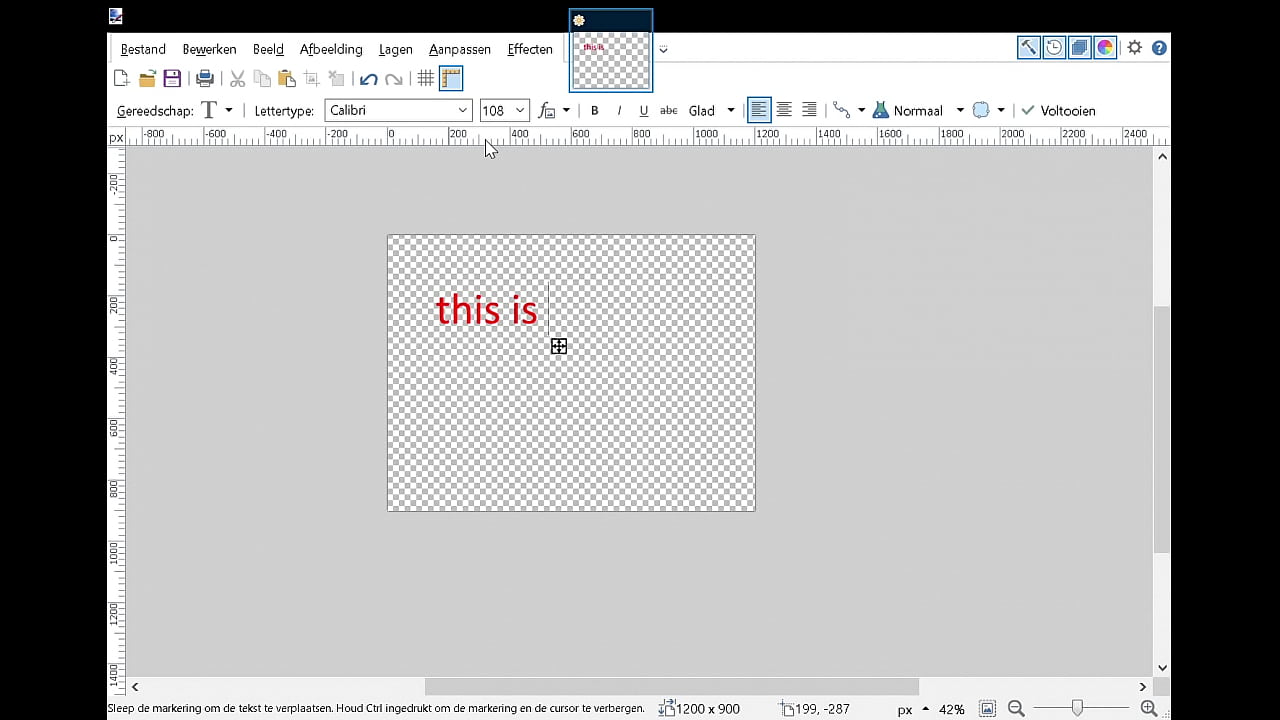This screenshot has height=720, width=1280.
Task: Toggle underline text formatting
Action: (643, 110)
